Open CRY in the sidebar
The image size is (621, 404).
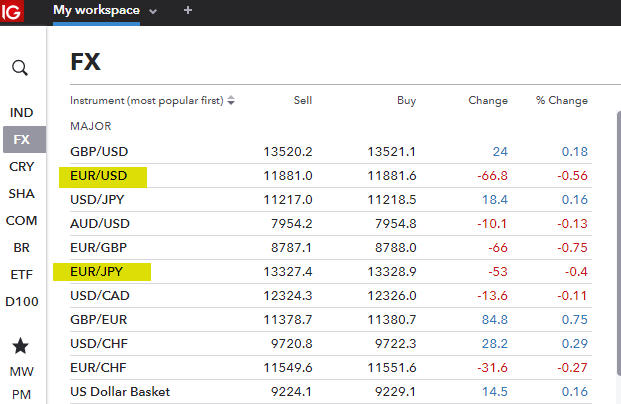tap(21, 166)
